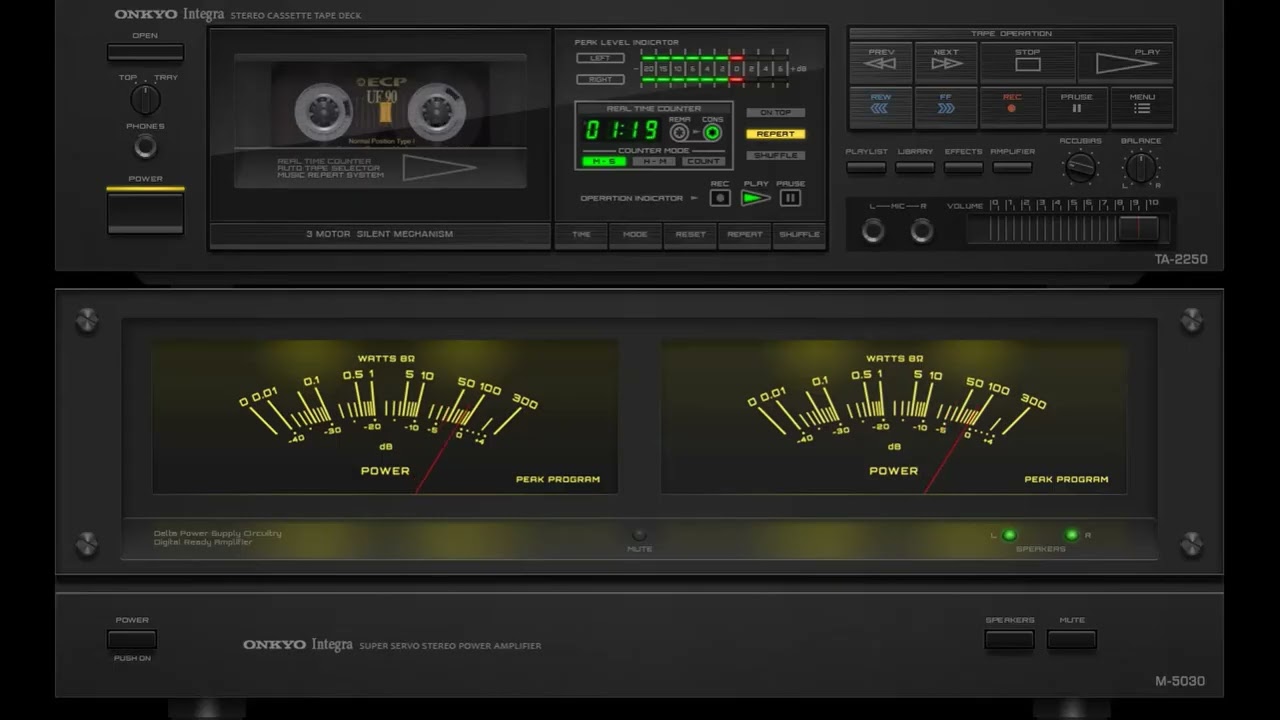Click the PHONES headphone jack
The width and height of the screenshot is (1280, 720).
pos(145,147)
